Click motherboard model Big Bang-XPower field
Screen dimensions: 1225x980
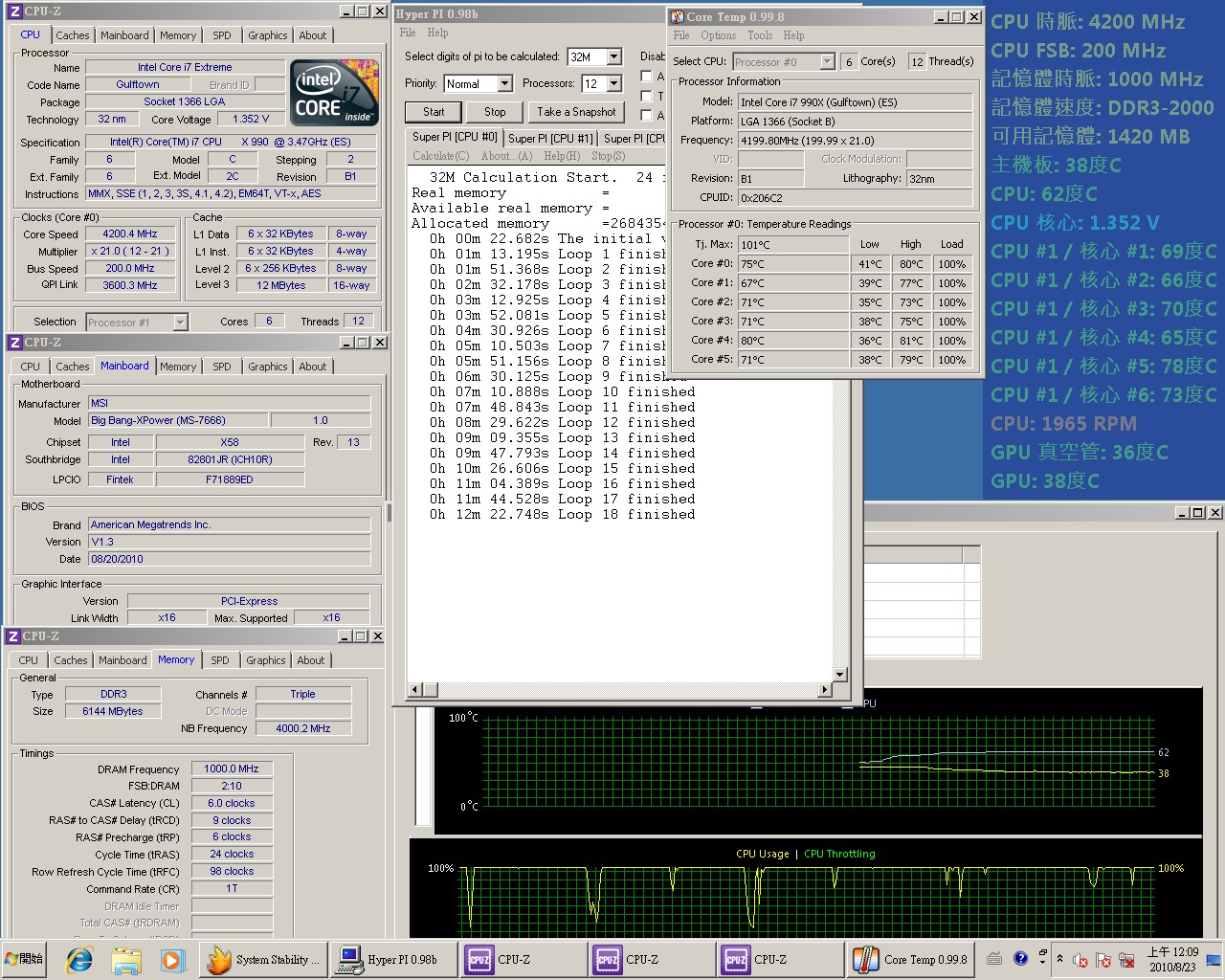coord(178,420)
